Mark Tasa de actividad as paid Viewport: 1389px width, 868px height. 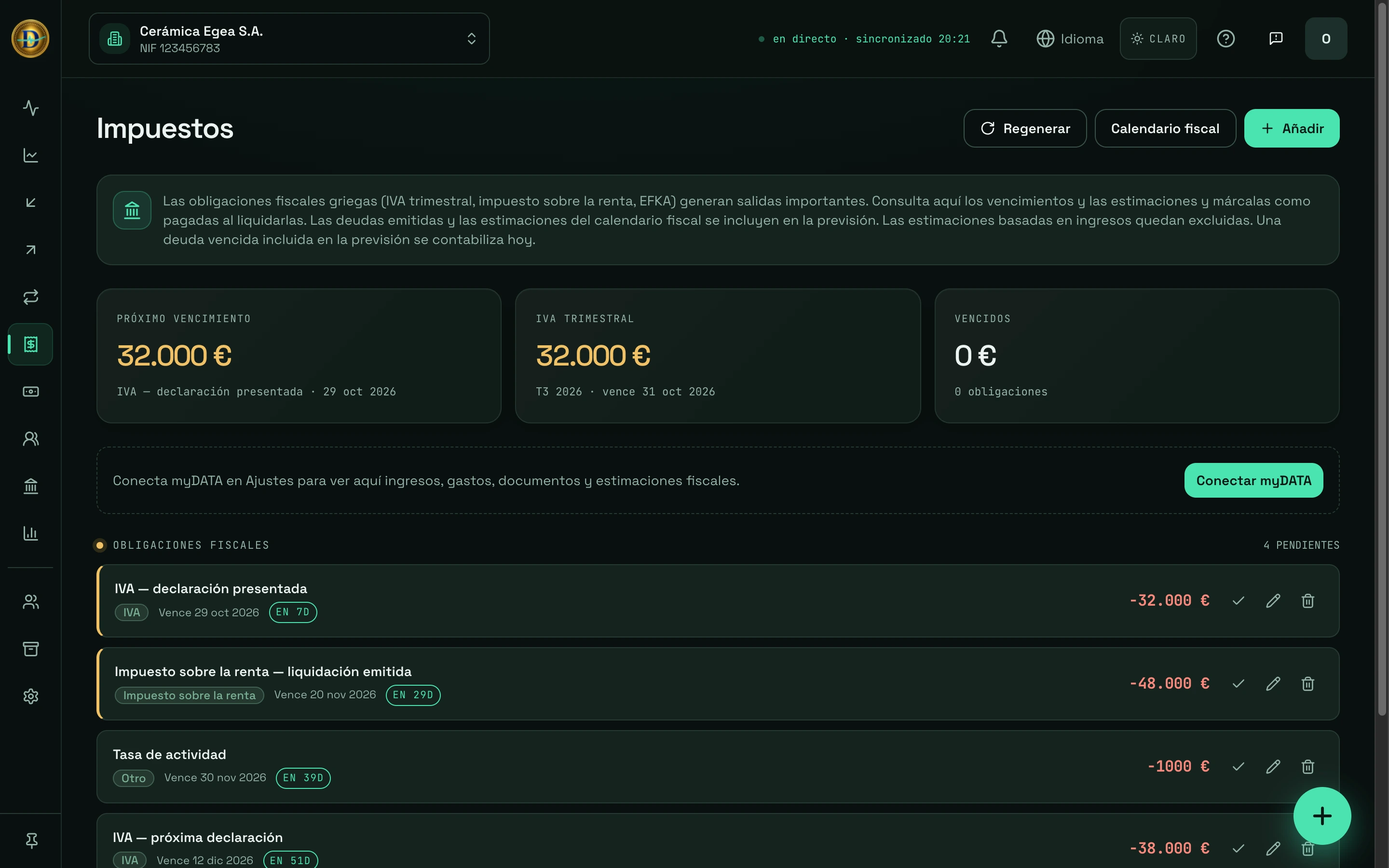1238,766
